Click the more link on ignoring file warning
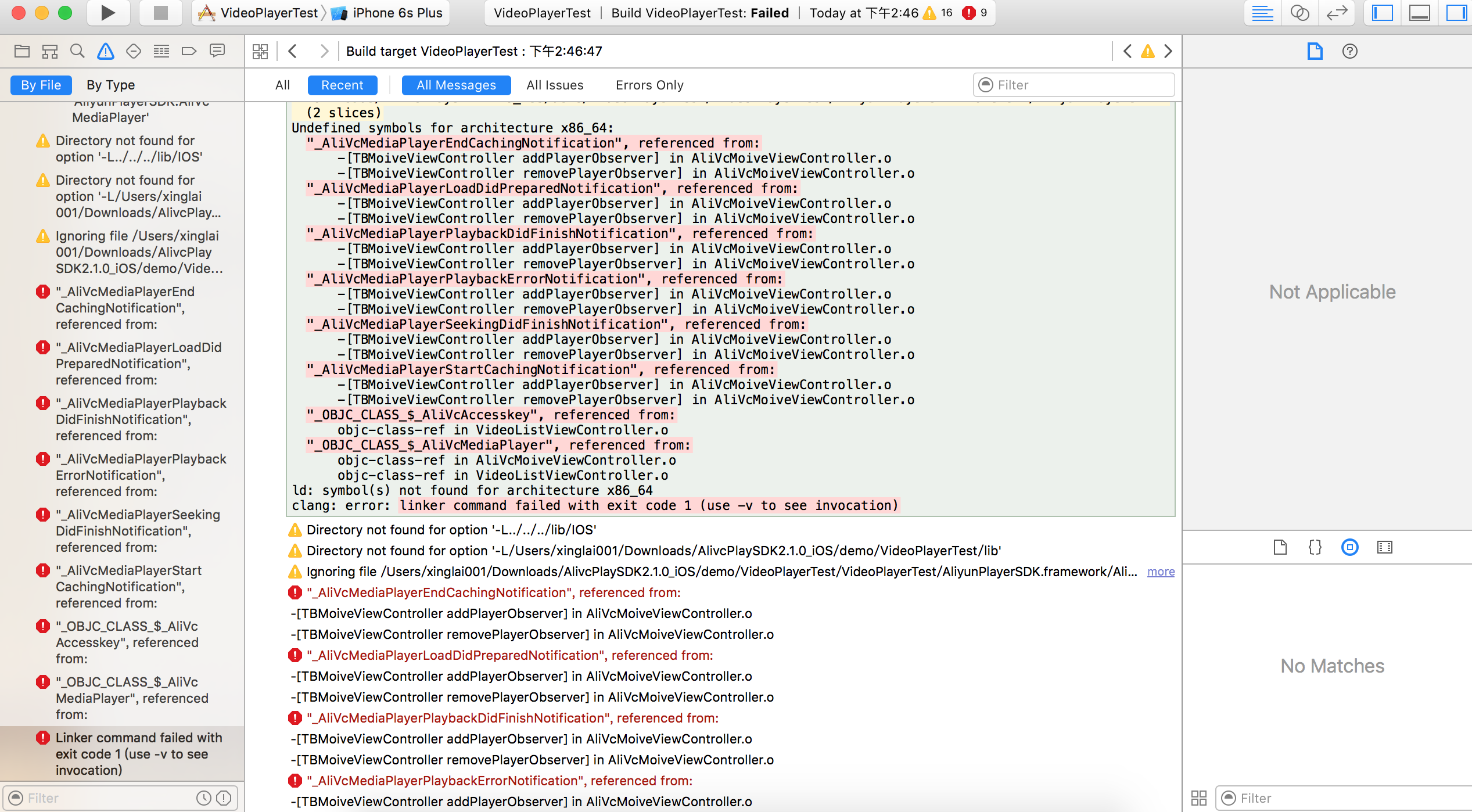1472x812 pixels. (1161, 572)
